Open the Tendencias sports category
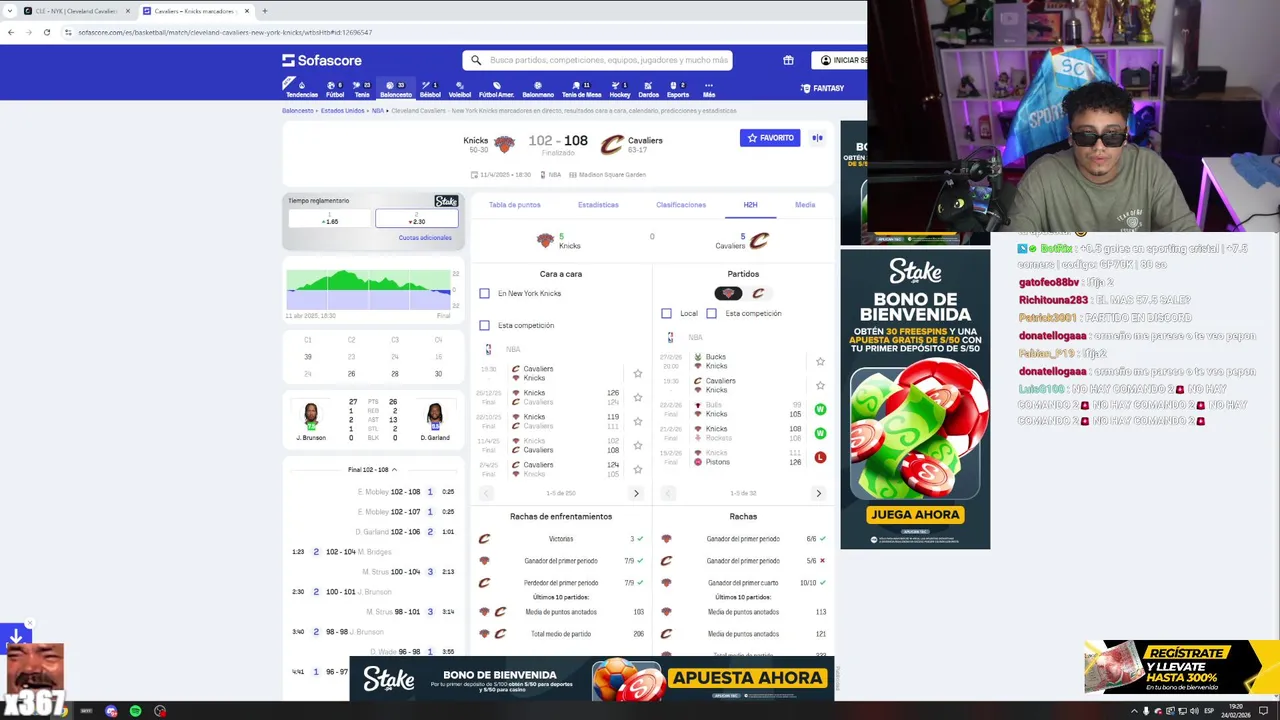 301,89
